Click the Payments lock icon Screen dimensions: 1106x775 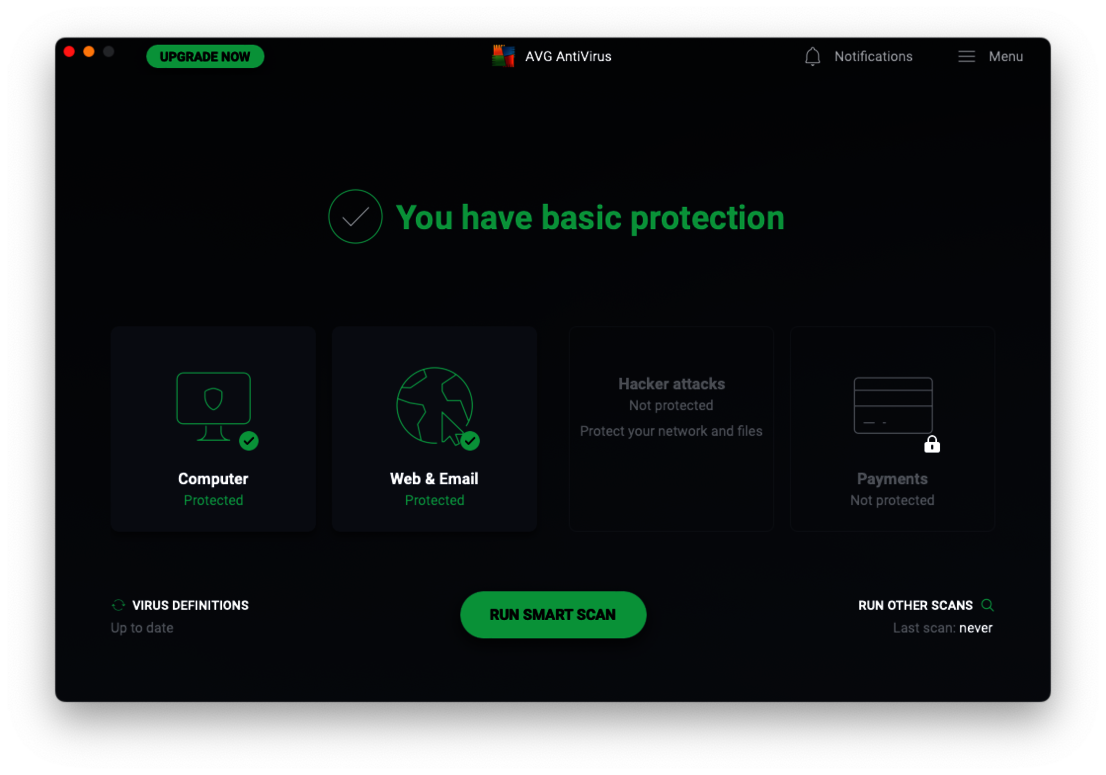pyautogui.click(x=932, y=444)
